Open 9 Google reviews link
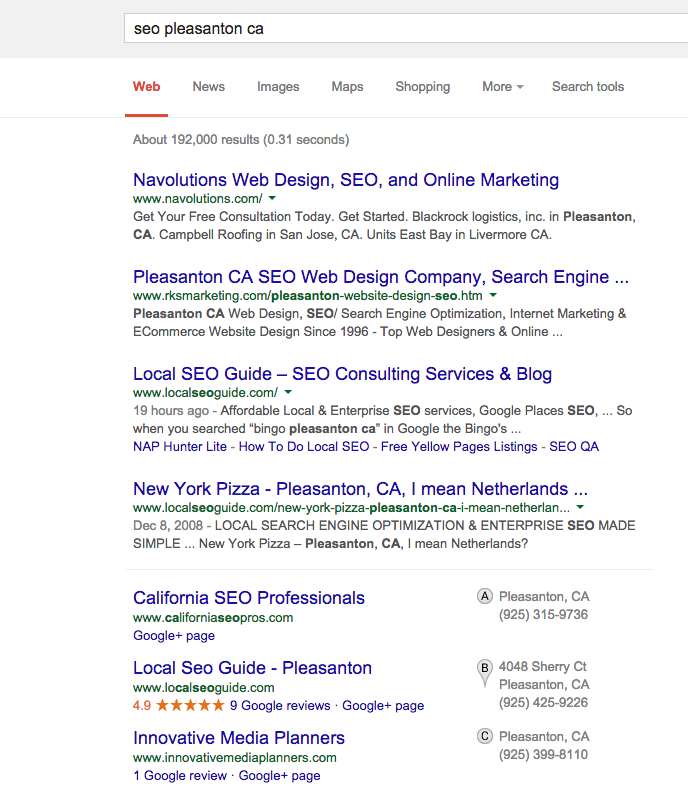 280,706
